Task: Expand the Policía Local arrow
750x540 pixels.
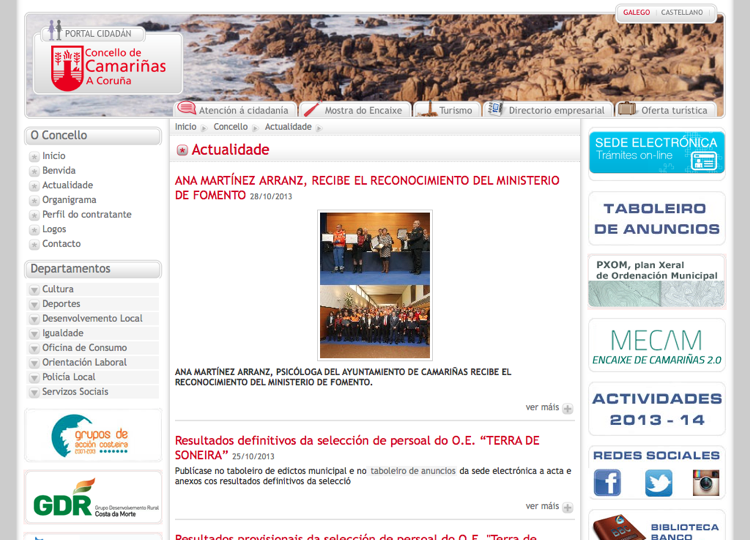Action: [34, 378]
